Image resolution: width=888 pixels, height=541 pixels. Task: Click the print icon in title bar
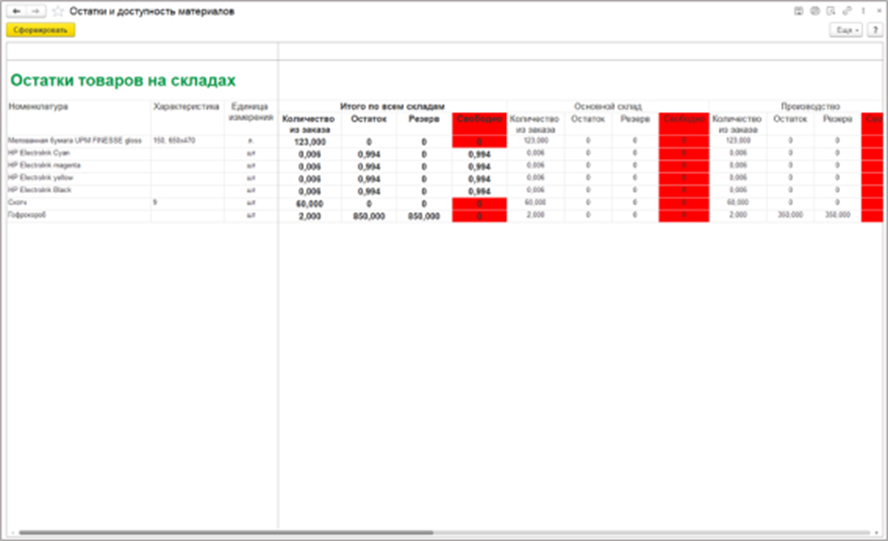815,10
